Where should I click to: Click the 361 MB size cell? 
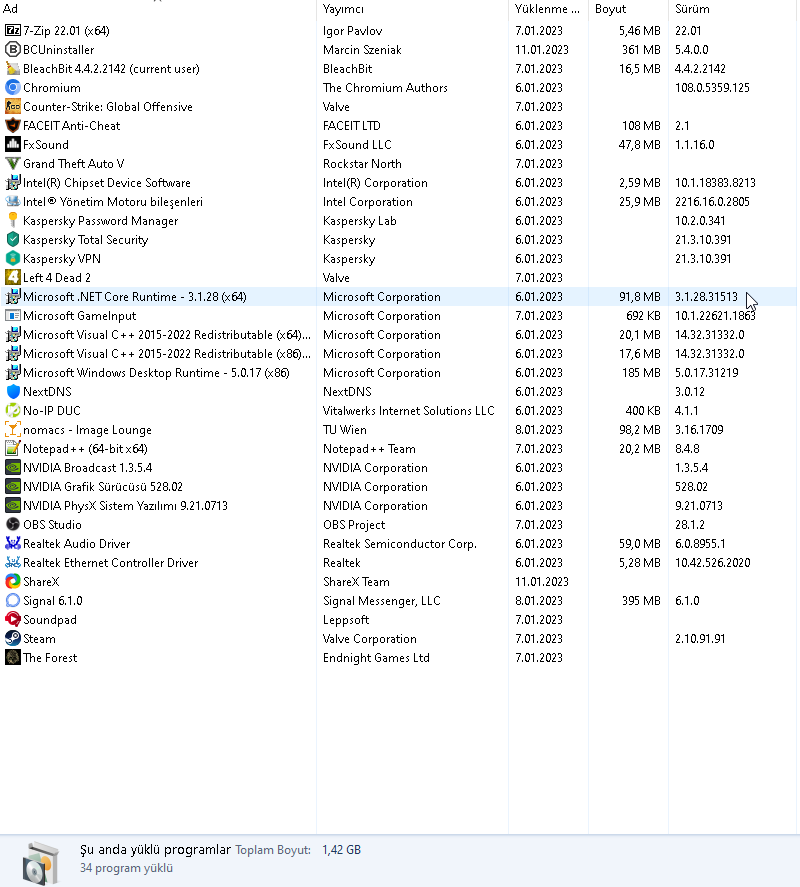[x=641, y=50]
